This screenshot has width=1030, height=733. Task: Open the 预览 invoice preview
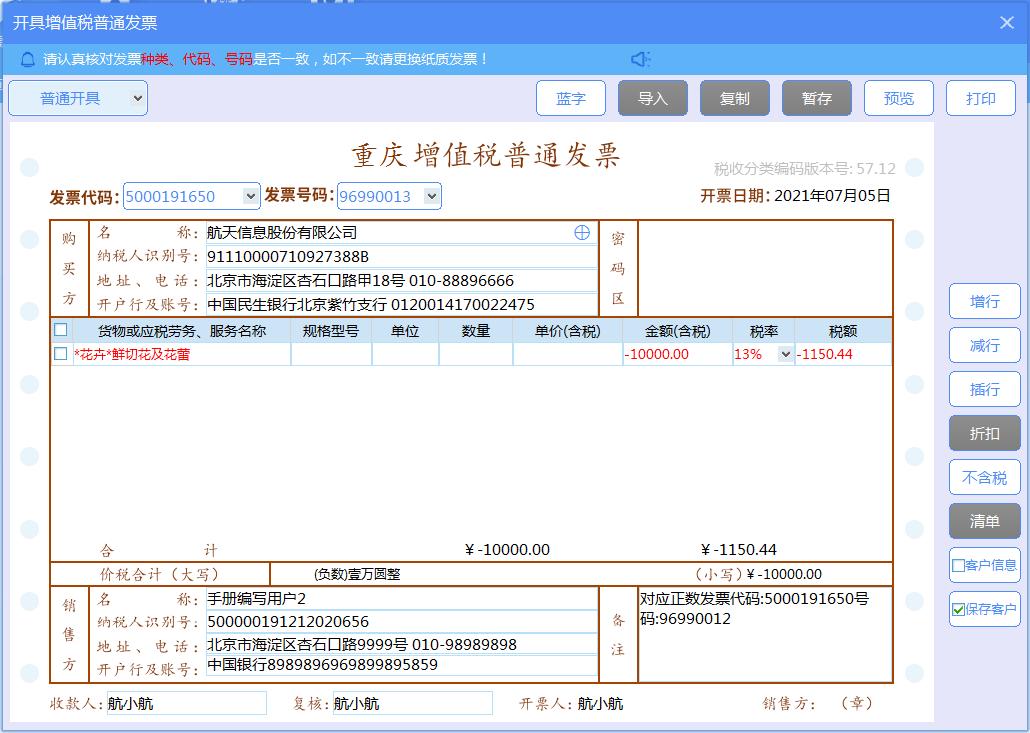click(x=898, y=98)
